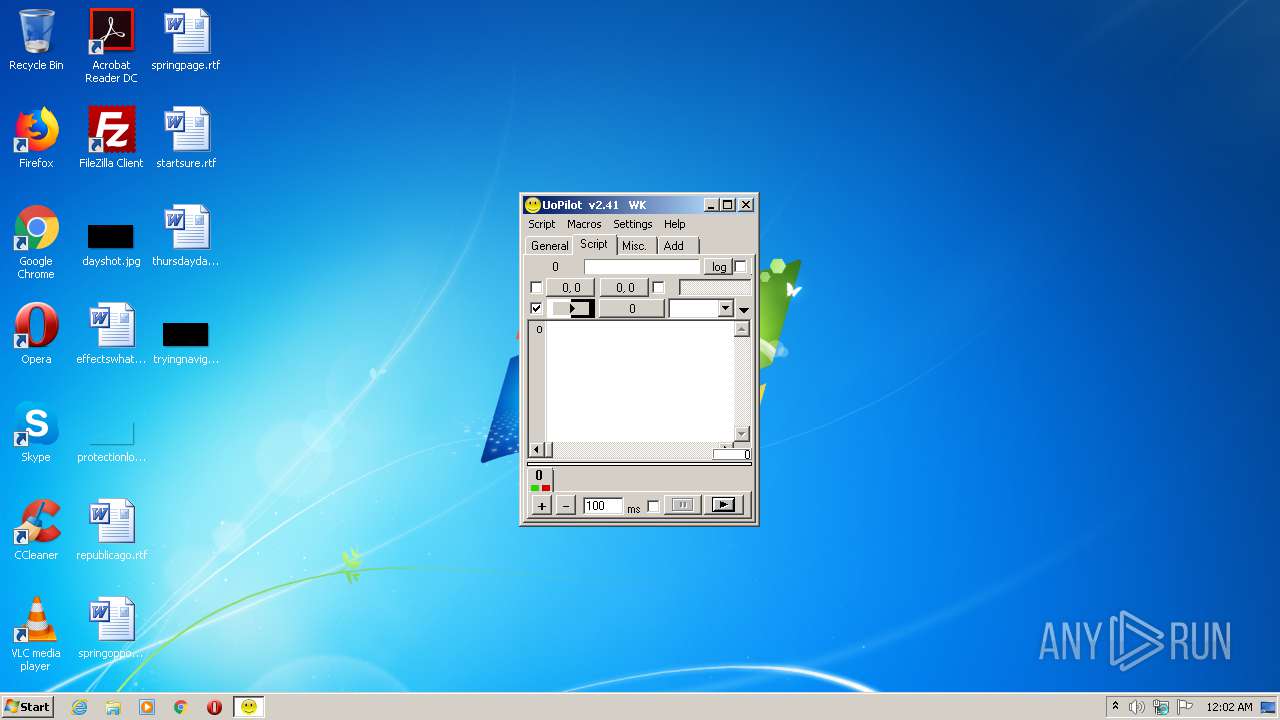Click the play script button
The width and height of the screenshot is (1280, 720).
(723, 506)
